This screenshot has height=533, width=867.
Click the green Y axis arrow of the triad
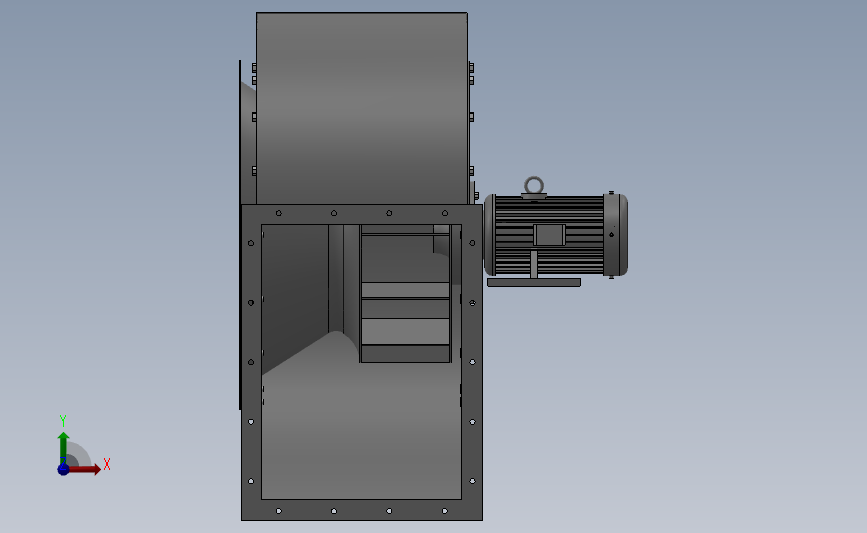click(x=63, y=448)
